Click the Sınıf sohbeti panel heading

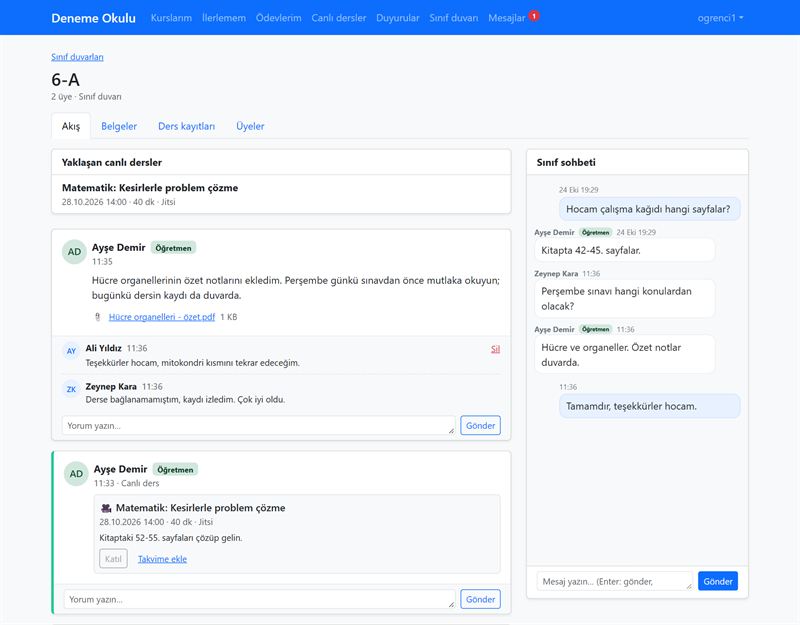566,162
